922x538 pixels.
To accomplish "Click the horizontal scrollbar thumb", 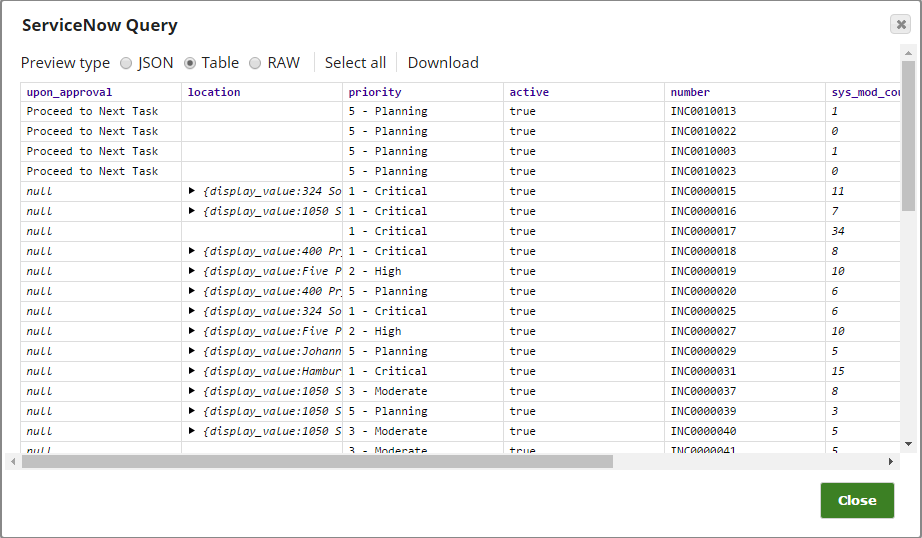I will tap(318, 462).
